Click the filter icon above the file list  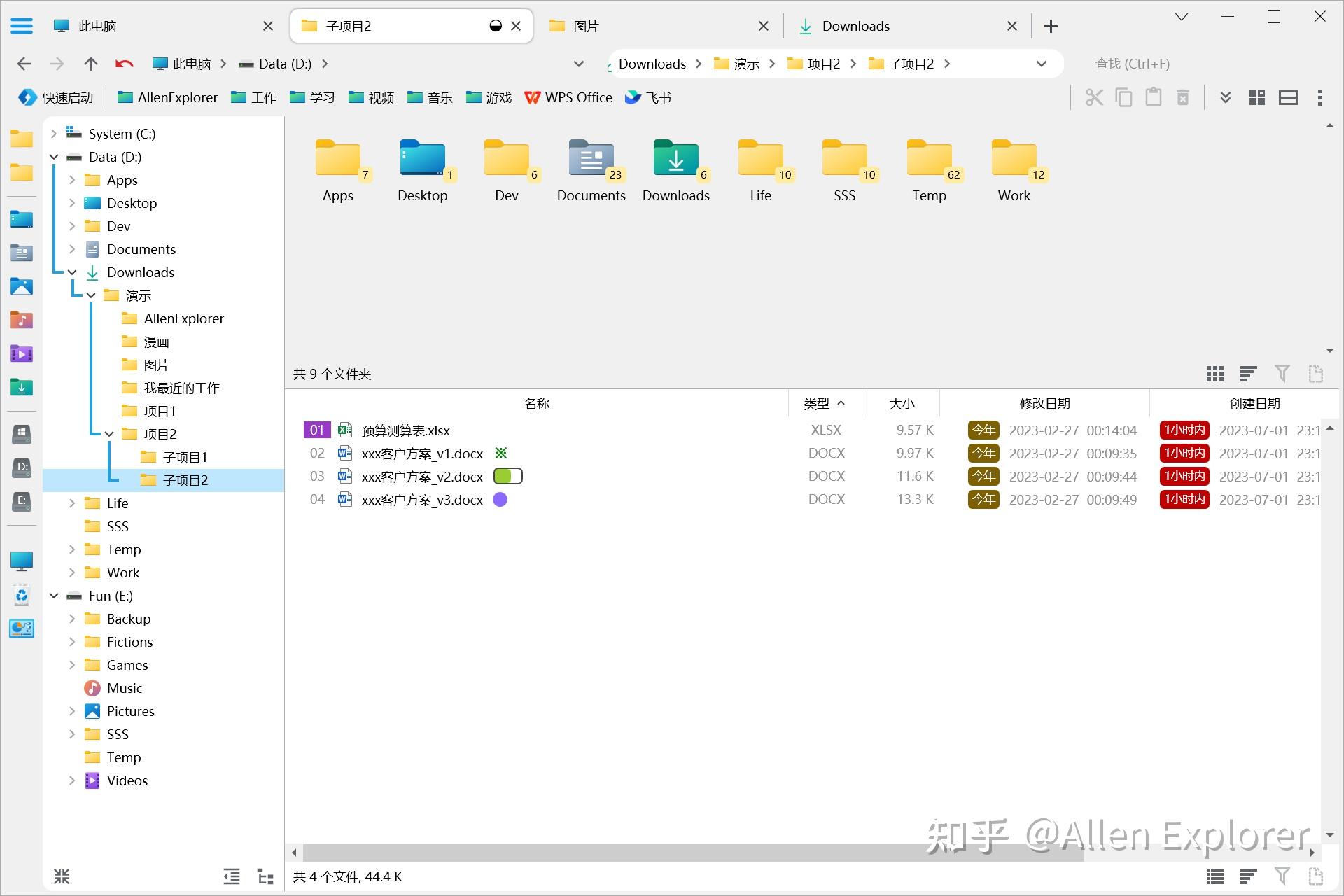pos(1282,374)
